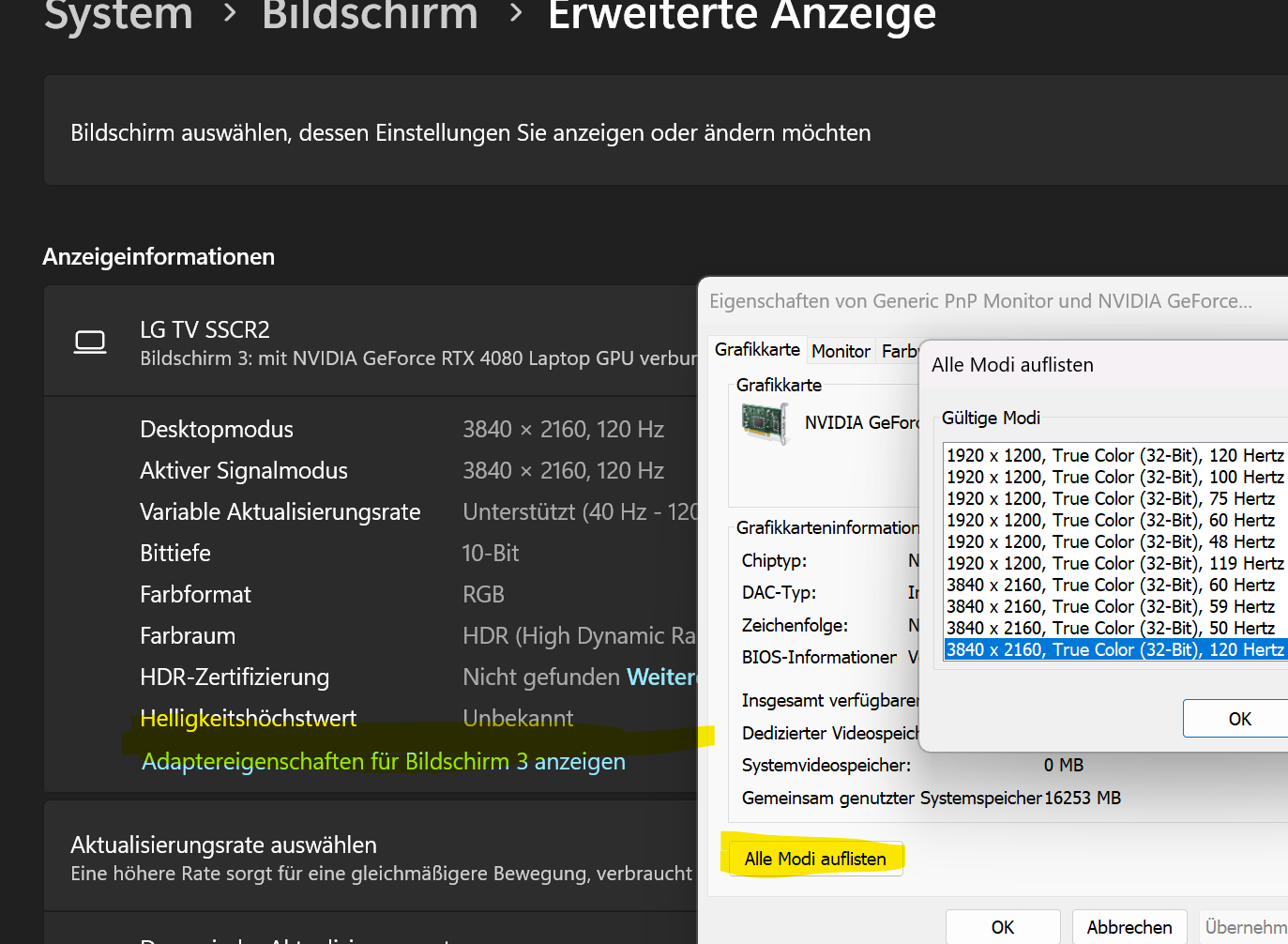Go to System in the breadcrumb
1288x944 pixels.
coord(118,15)
